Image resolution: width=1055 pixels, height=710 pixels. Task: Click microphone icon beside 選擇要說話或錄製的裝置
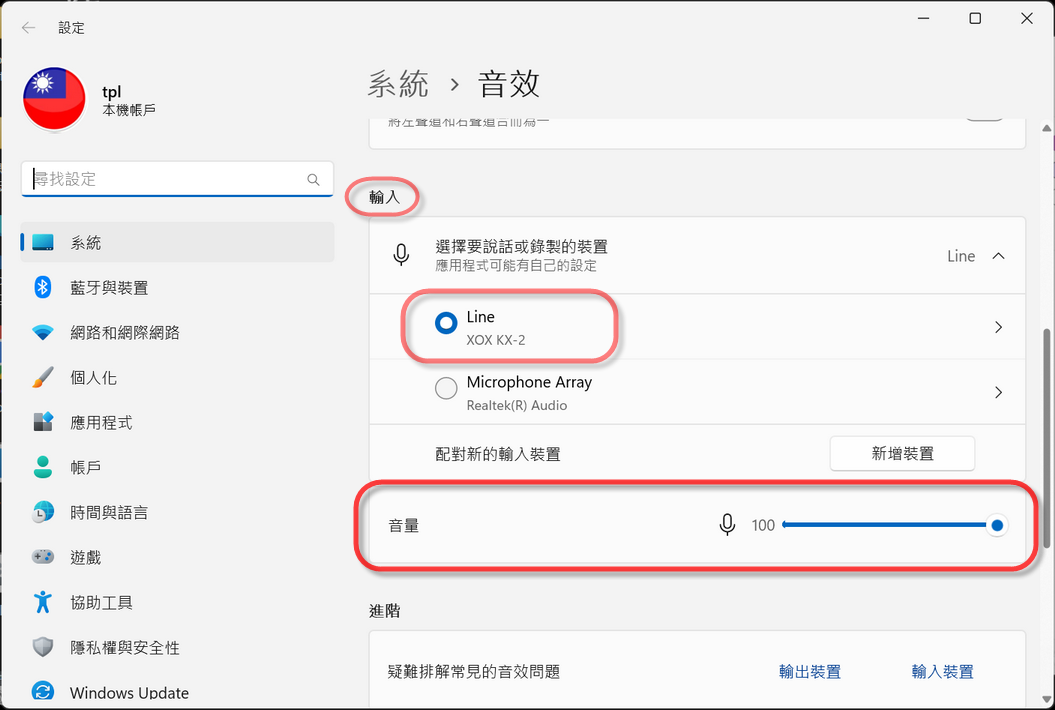[x=401, y=255]
